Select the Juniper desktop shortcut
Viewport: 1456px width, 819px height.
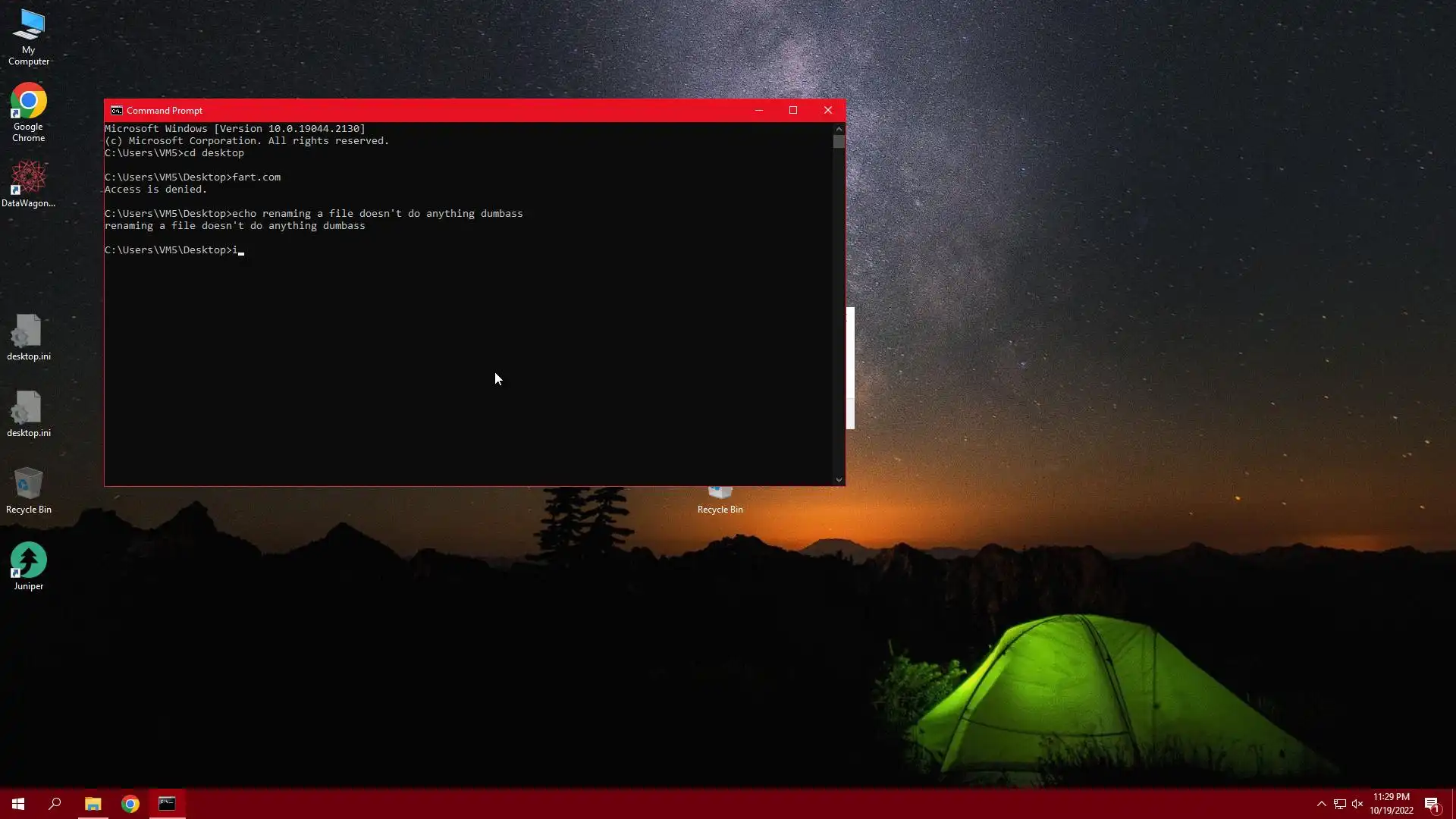[28, 566]
